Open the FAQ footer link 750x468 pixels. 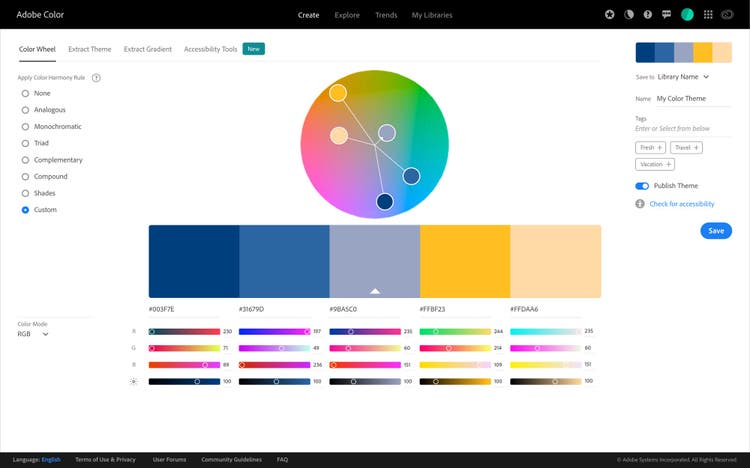coord(282,459)
